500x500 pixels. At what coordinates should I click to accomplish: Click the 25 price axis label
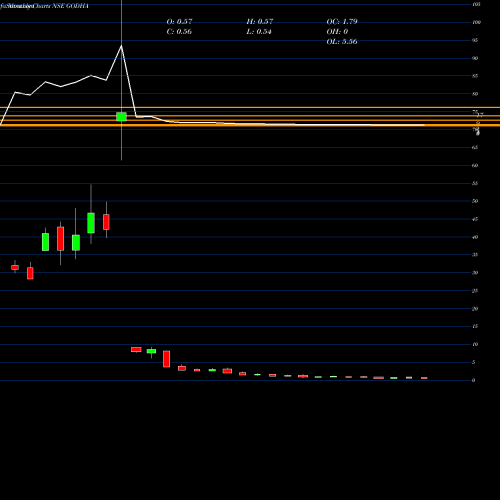click(x=475, y=291)
